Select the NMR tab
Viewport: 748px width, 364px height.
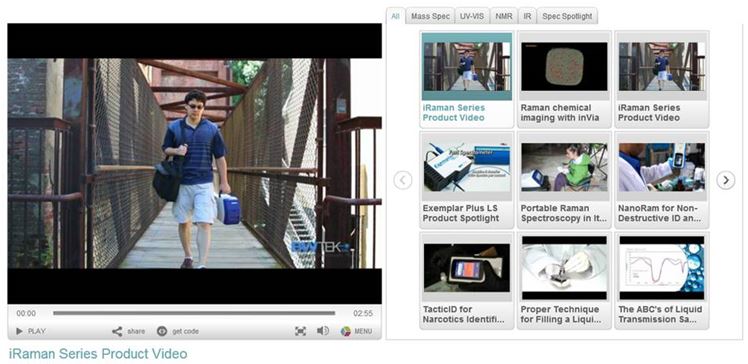tap(504, 16)
